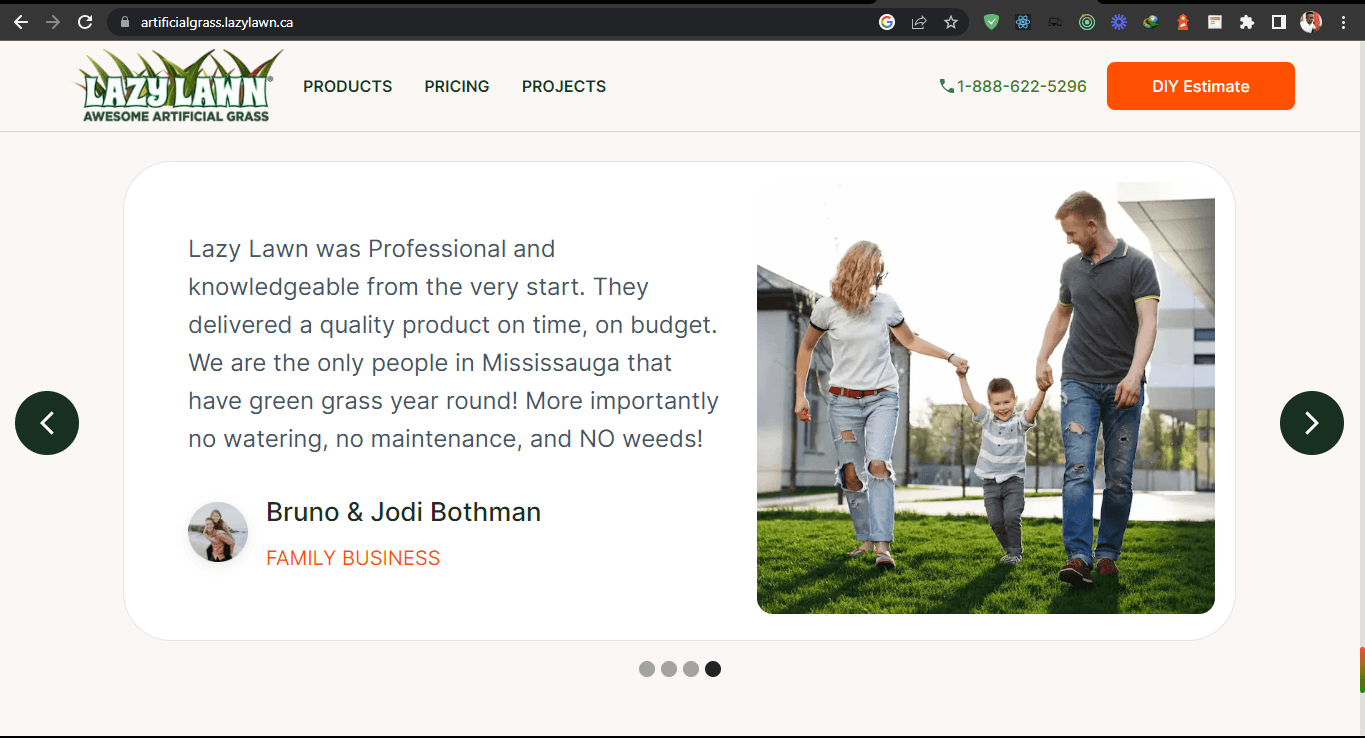Select the second carousel dot
Screen dimensions: 1365x738
point(669,669)
